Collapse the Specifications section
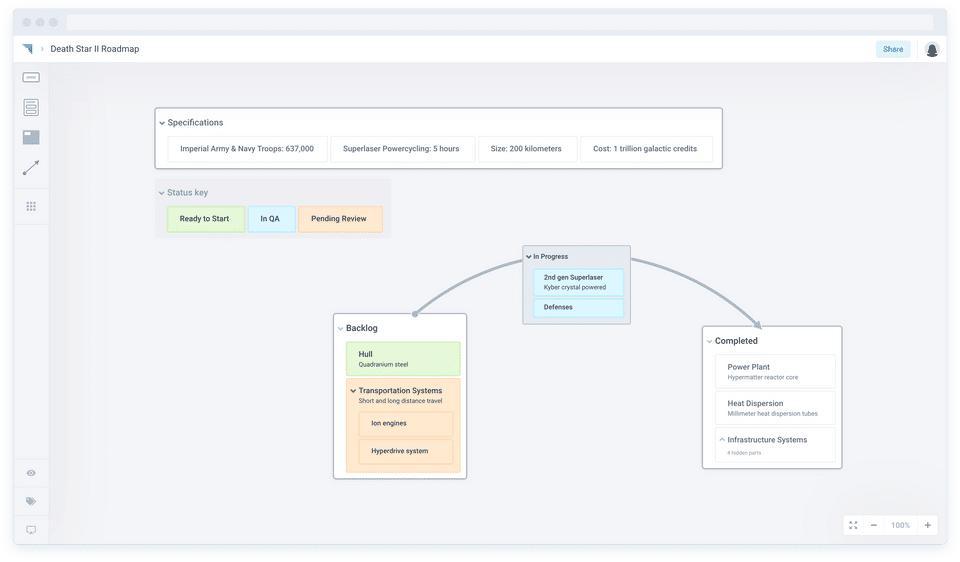960x562 pixels. (162, 123)
